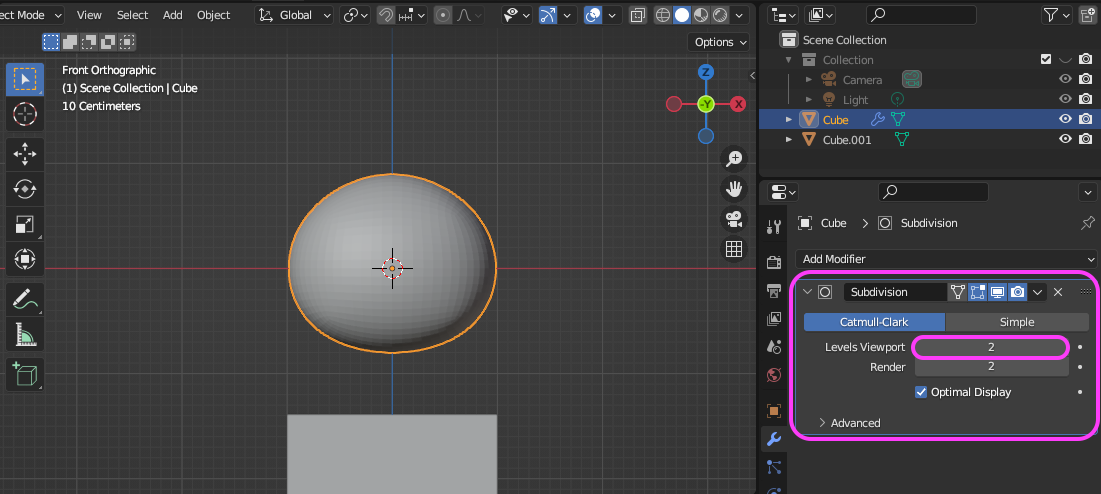Hide the Cube.001 object in viewport

click(x=1066, y=140)
